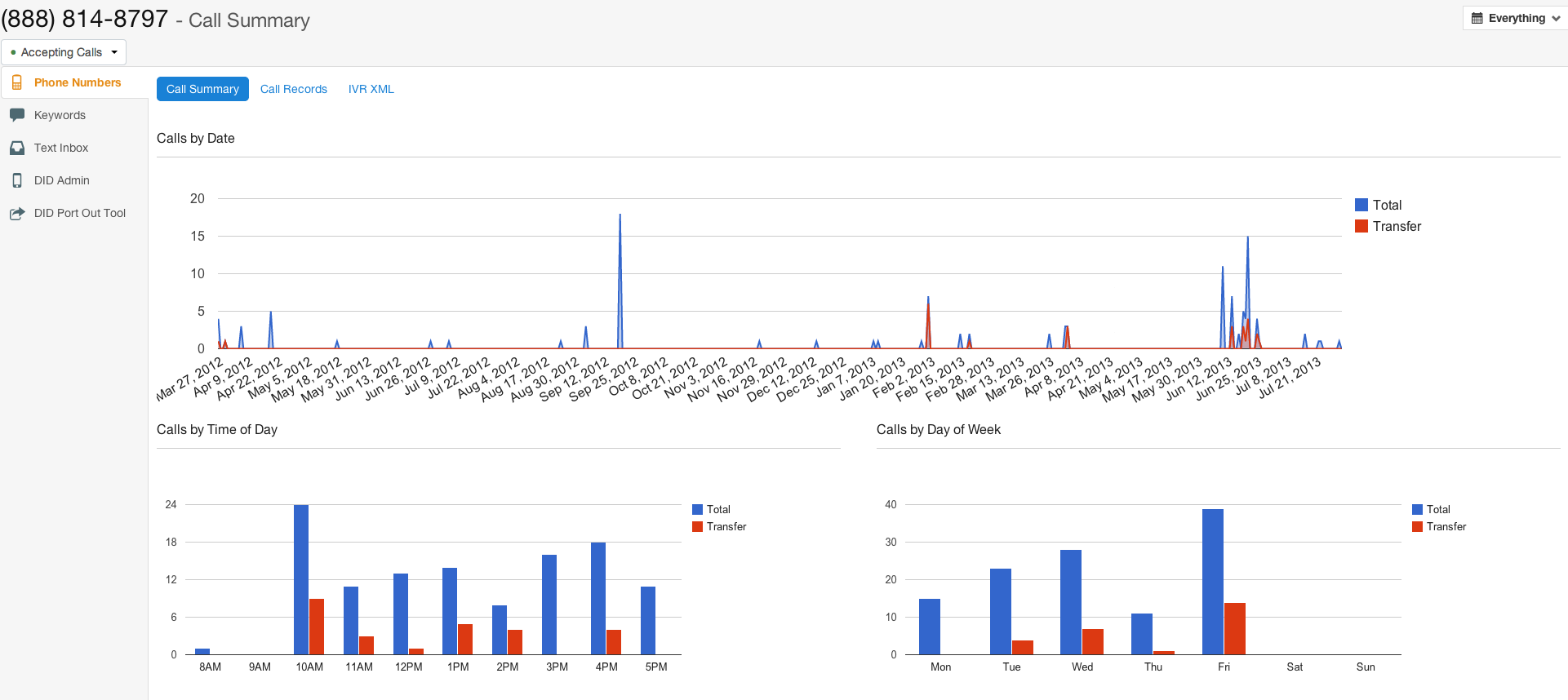The width and height of the screenshot is (1568, 700).
Task: Click the Thu Total blue bar
Action: 1142,634
